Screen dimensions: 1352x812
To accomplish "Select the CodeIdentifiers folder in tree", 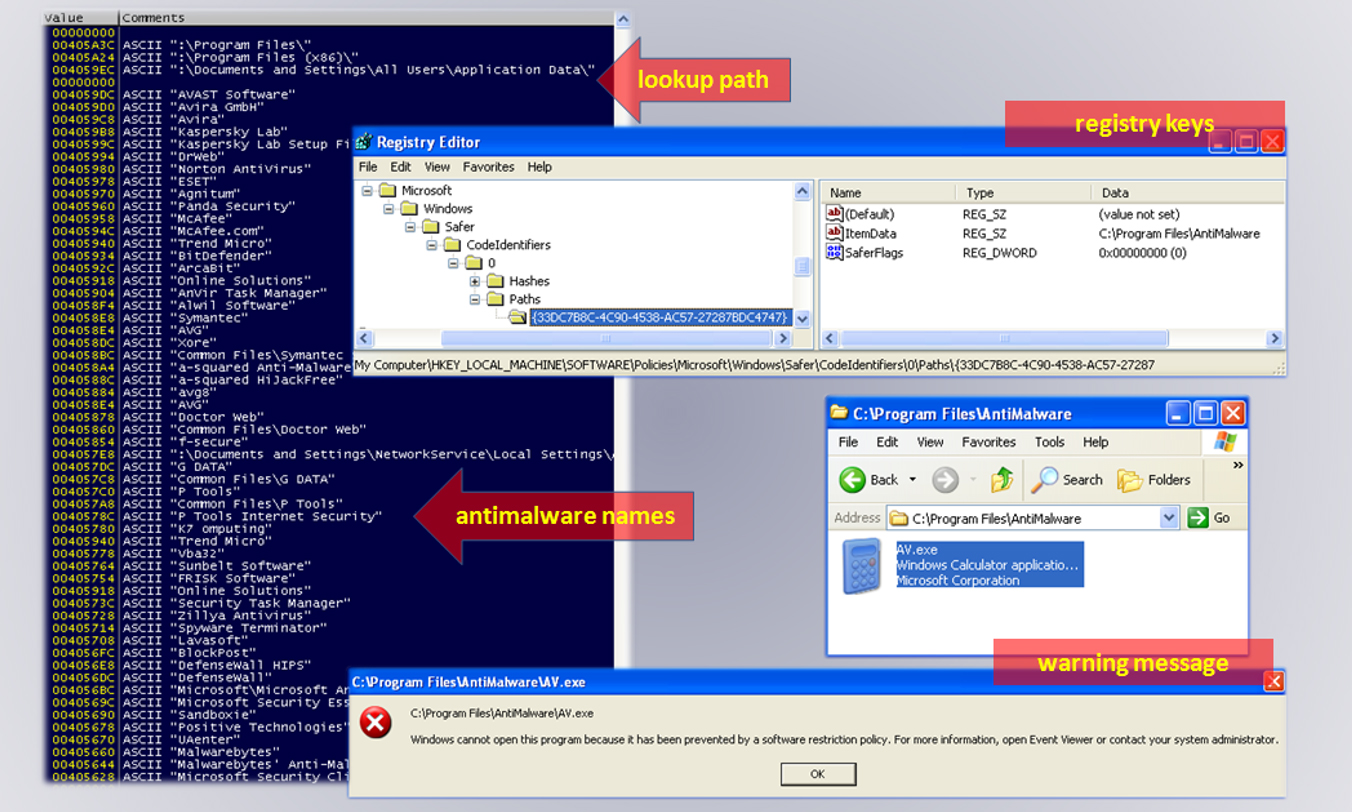I will [x=508, y=245].
